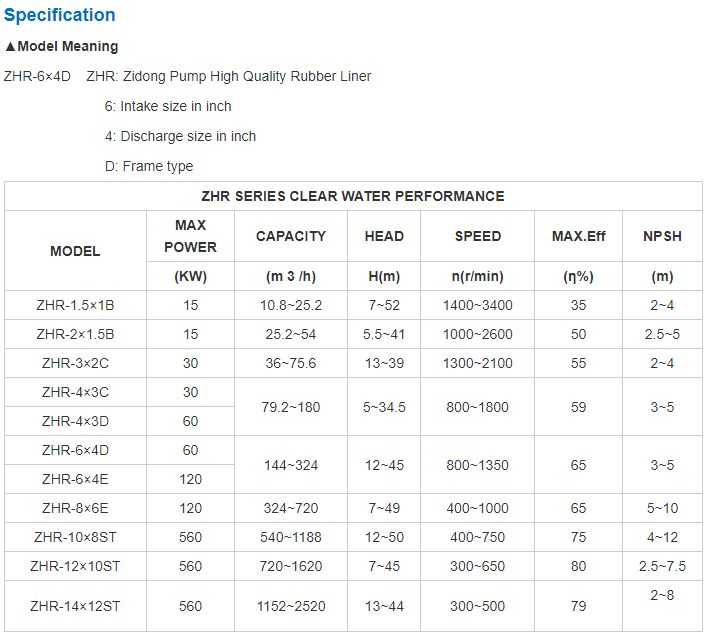The height and width of the screenshot is (637, 707).
Task: Click the MAX POWER column header
Action: coord(190,236)
